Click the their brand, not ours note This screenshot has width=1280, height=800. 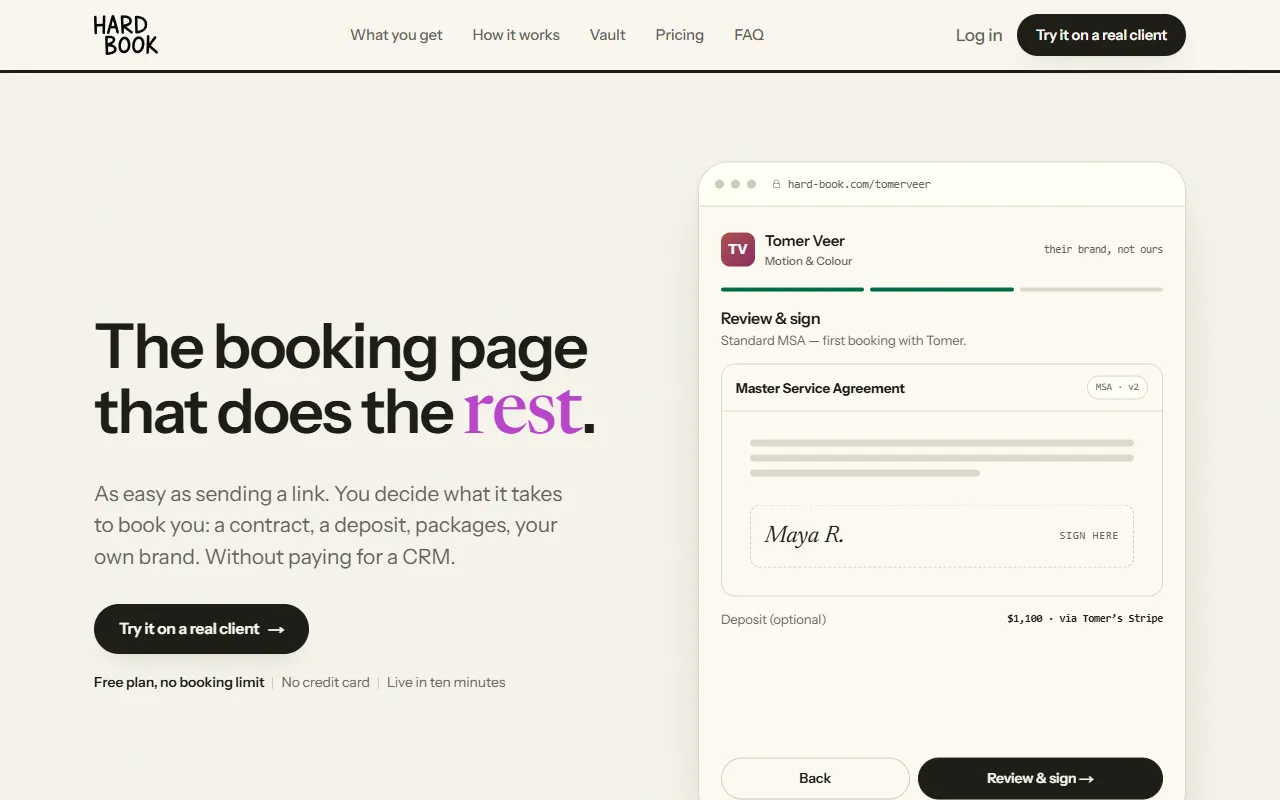click(x=1103, y=249)
